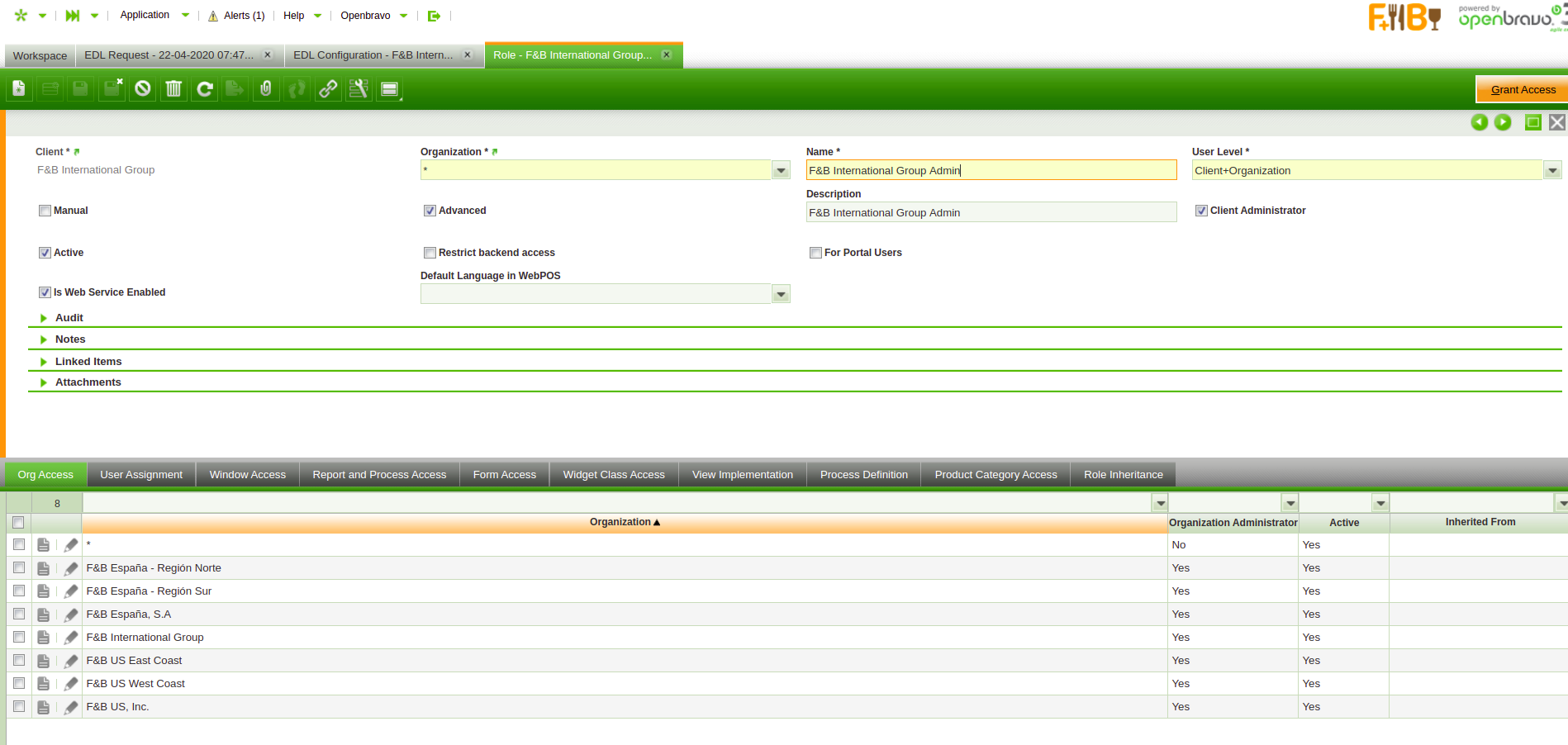Click the Name input field
1568x745 pixels.
coord(991,171)
